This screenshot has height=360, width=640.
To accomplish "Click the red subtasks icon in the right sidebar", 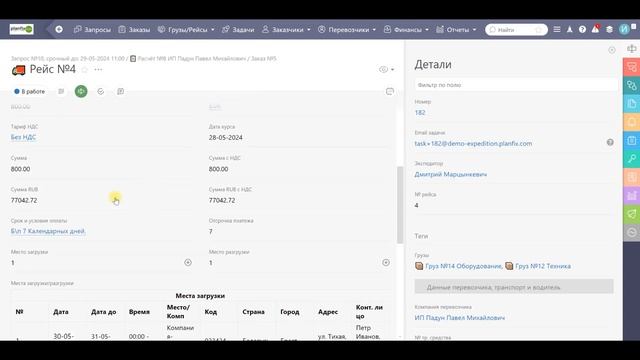I will (x=631, y=67).
